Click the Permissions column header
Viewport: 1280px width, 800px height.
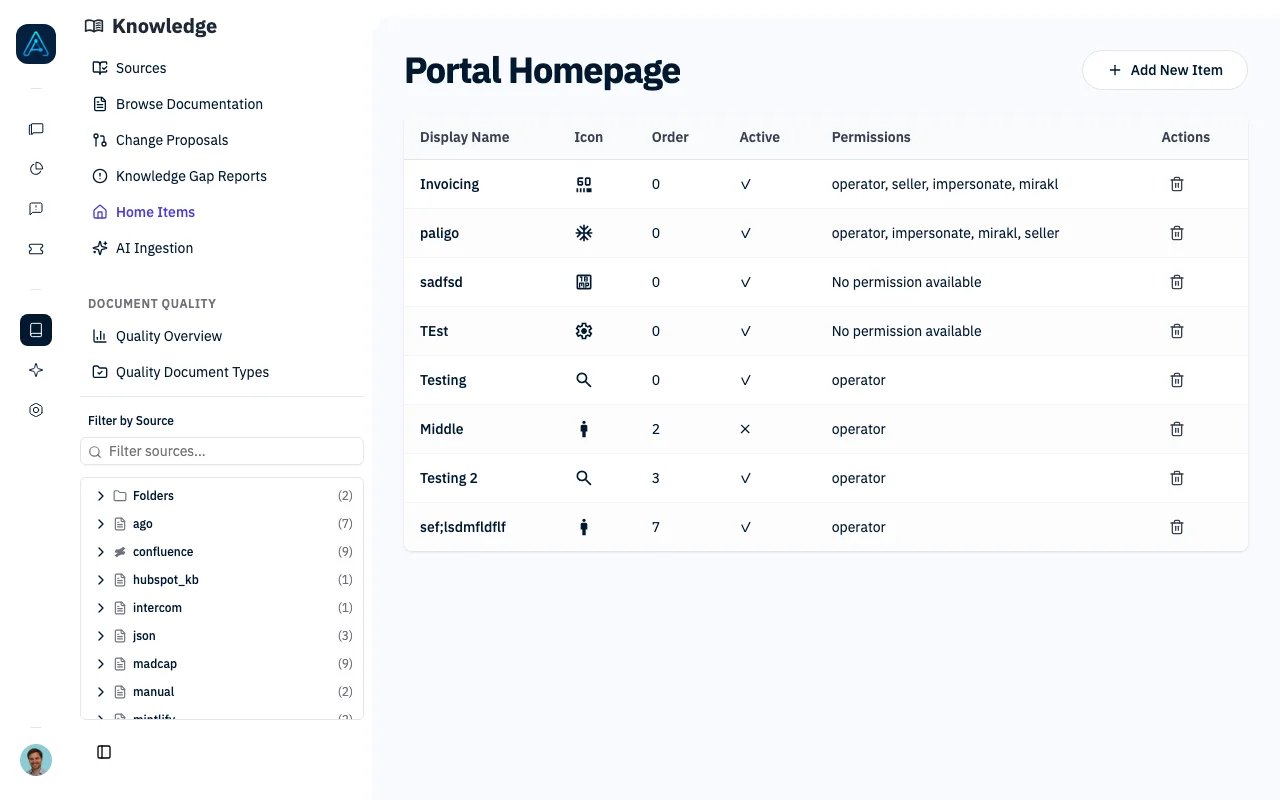pyautogui.click(x=871, y=137)
